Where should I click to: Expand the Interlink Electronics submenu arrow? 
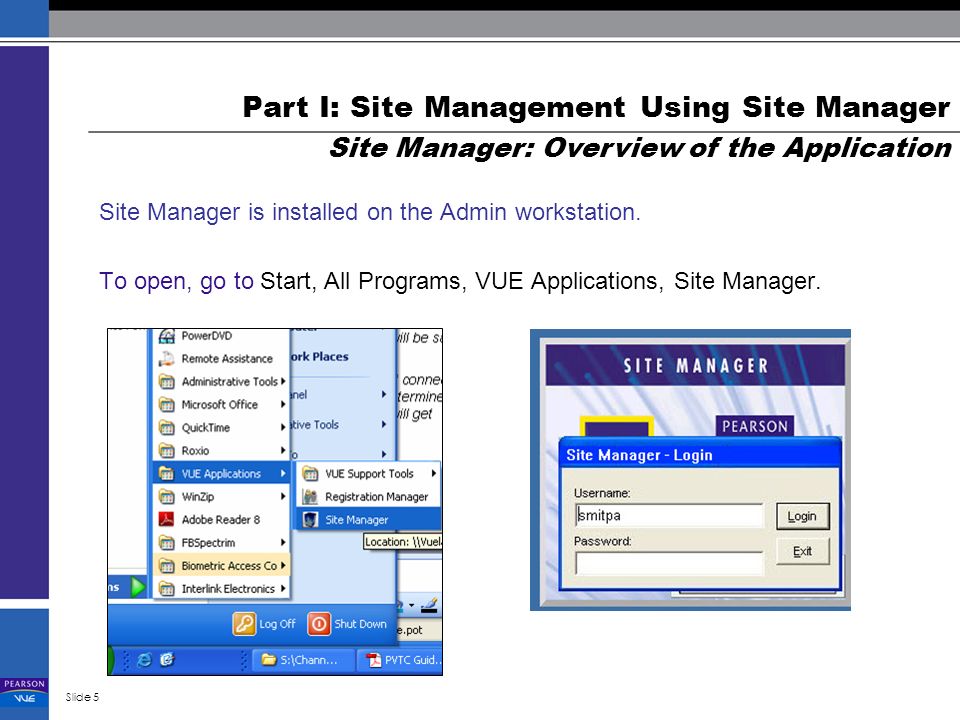pos(283,588)
